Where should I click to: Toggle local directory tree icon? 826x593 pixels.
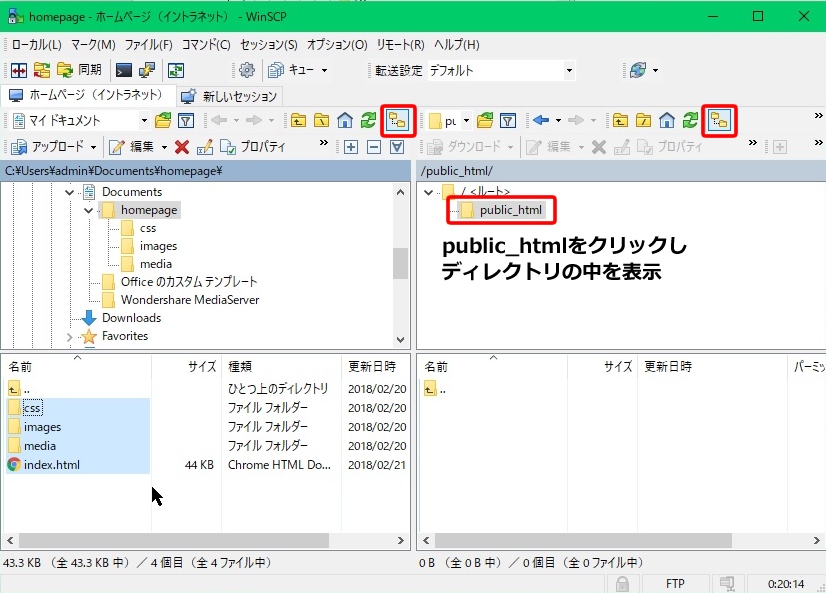point(397,121)
